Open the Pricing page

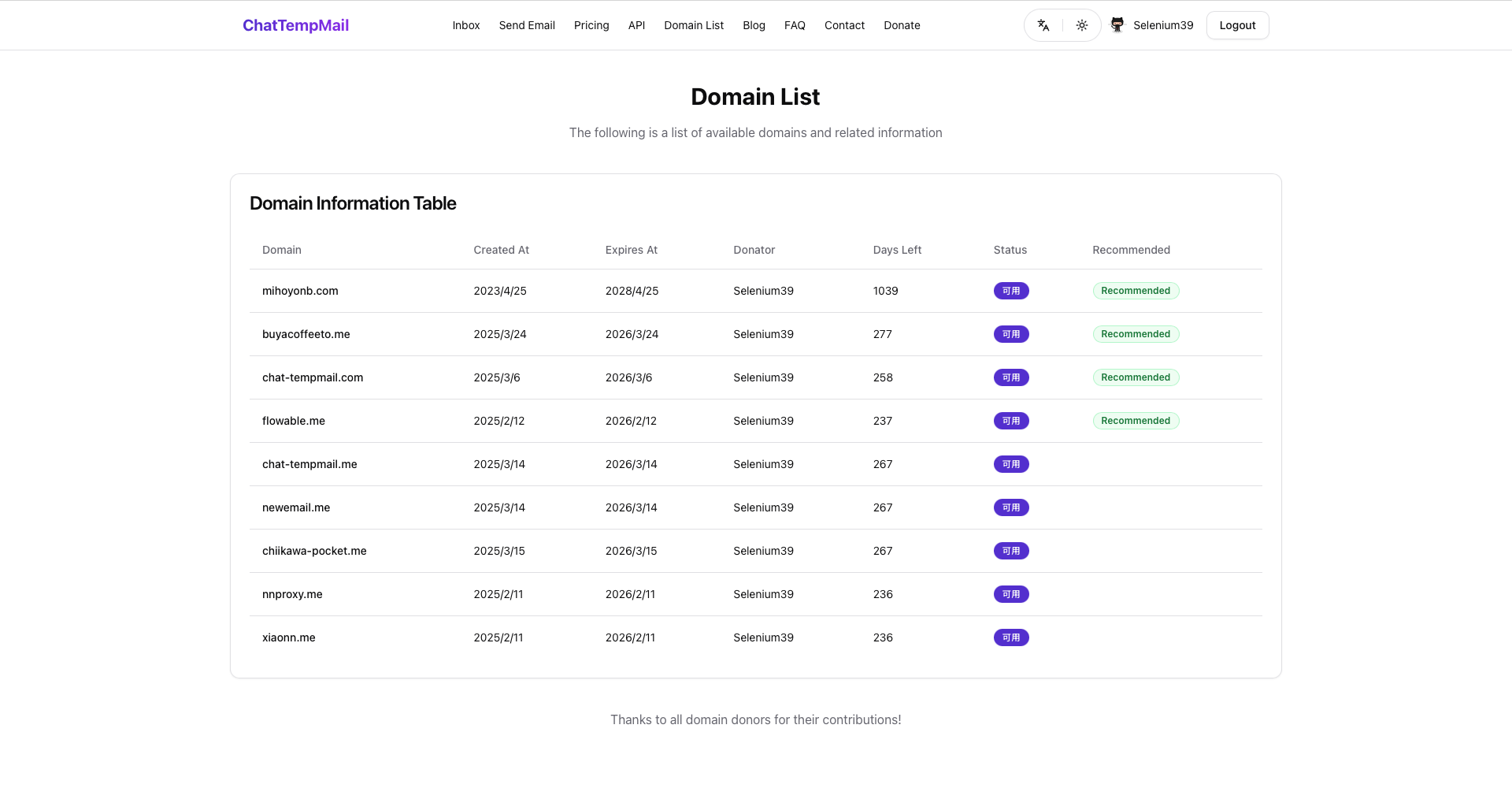591,25
